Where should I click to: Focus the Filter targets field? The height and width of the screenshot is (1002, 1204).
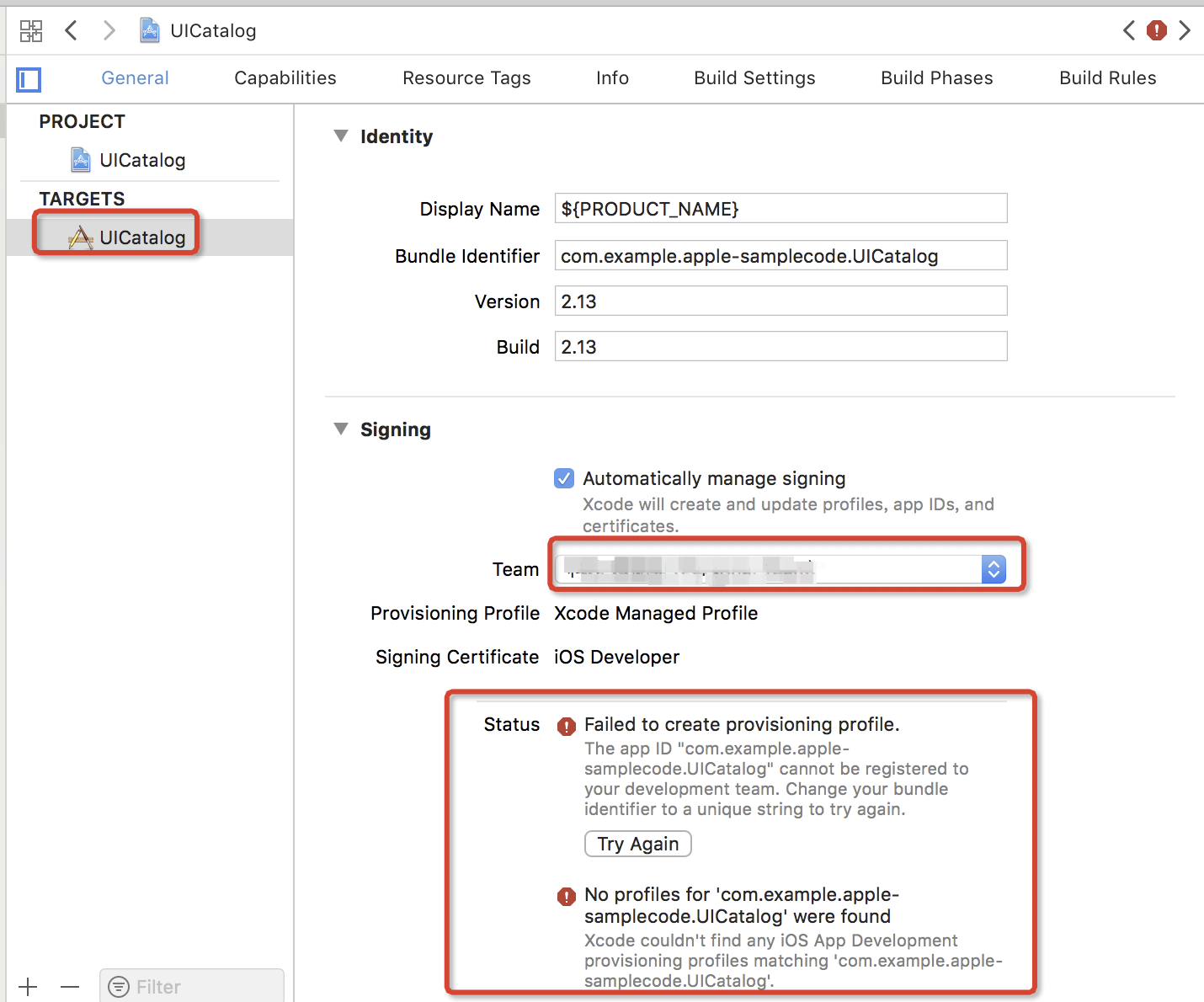191,986
